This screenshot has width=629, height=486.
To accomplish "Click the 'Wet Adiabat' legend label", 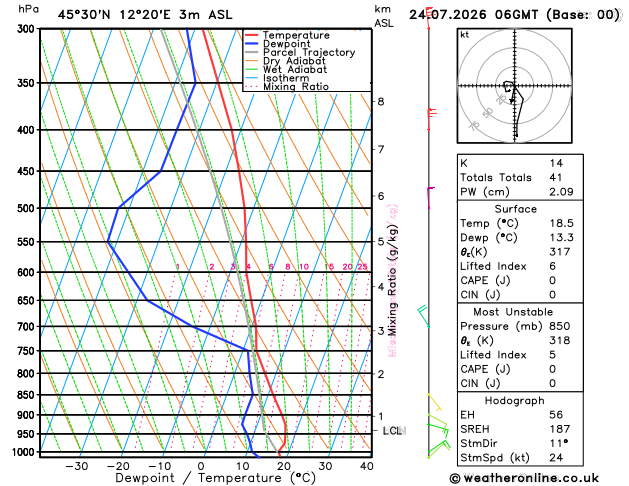I will coord(295,69).
